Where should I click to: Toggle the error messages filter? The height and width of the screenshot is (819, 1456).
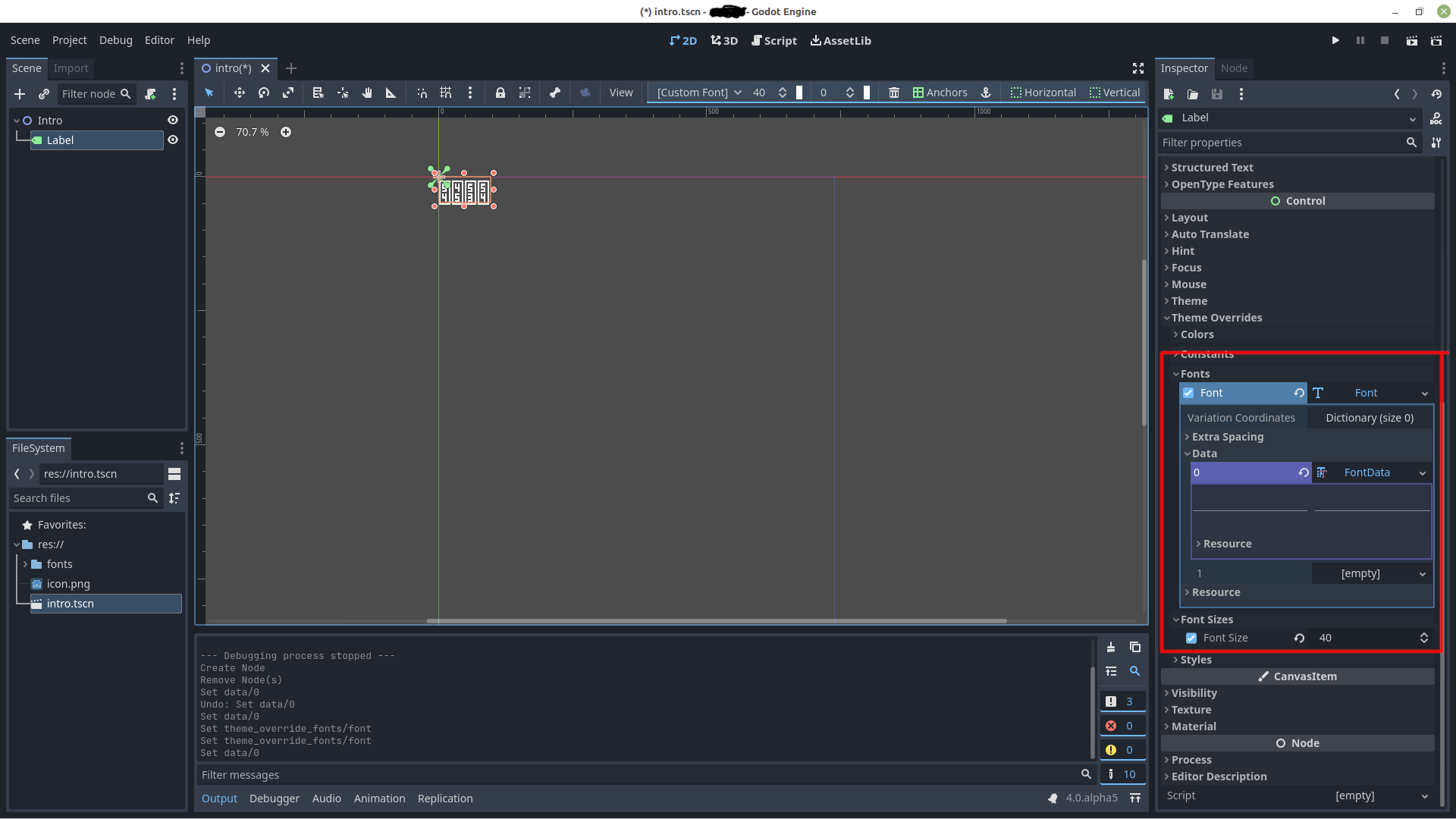pos(1122,726)
